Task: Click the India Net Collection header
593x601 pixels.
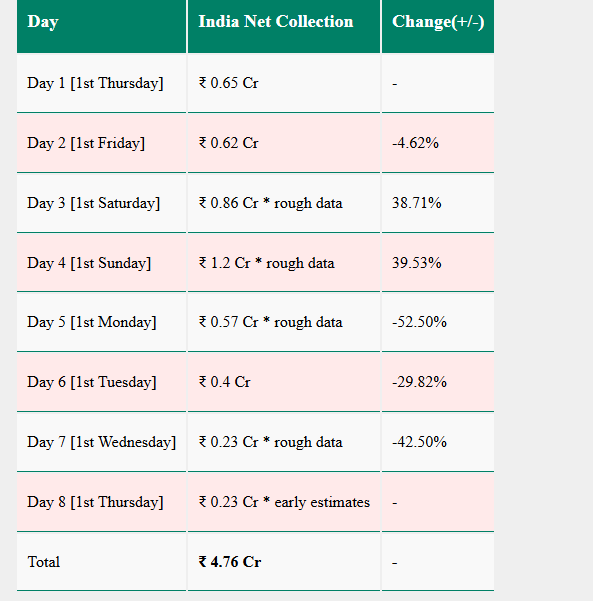Action: pos(284,26)
